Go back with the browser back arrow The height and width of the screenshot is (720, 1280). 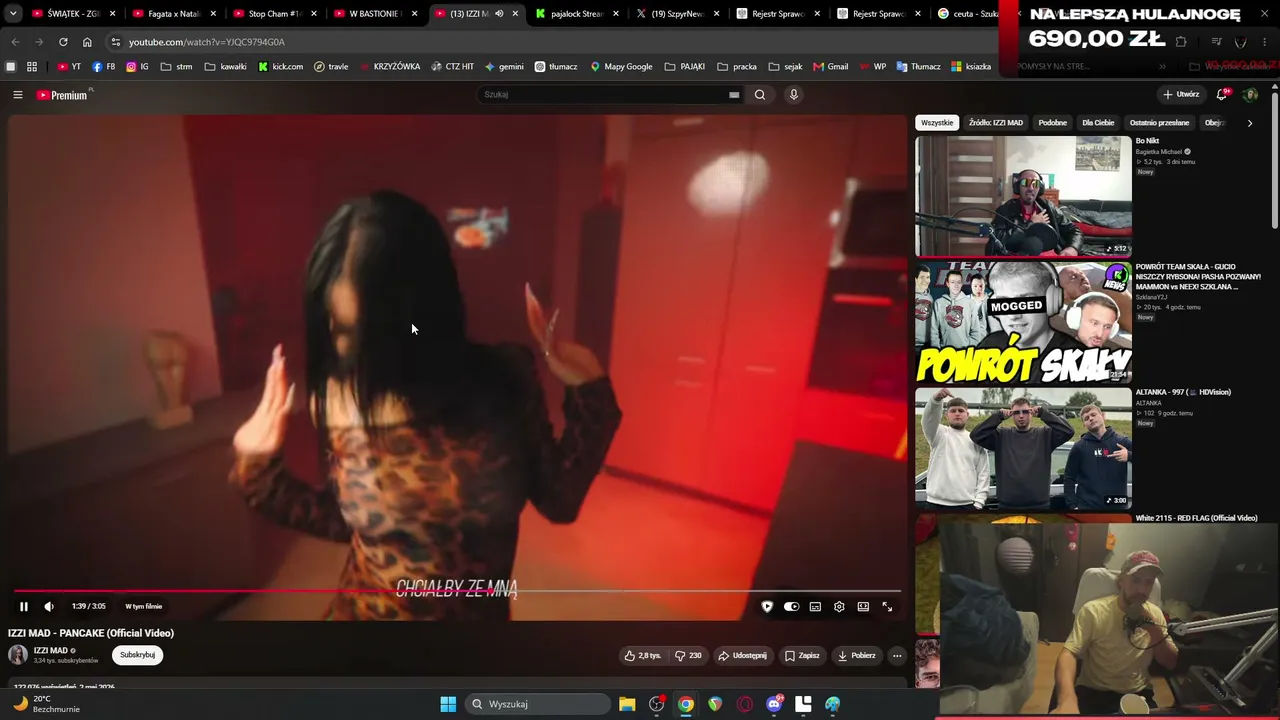pyautogui.click(x=15, y=42)
